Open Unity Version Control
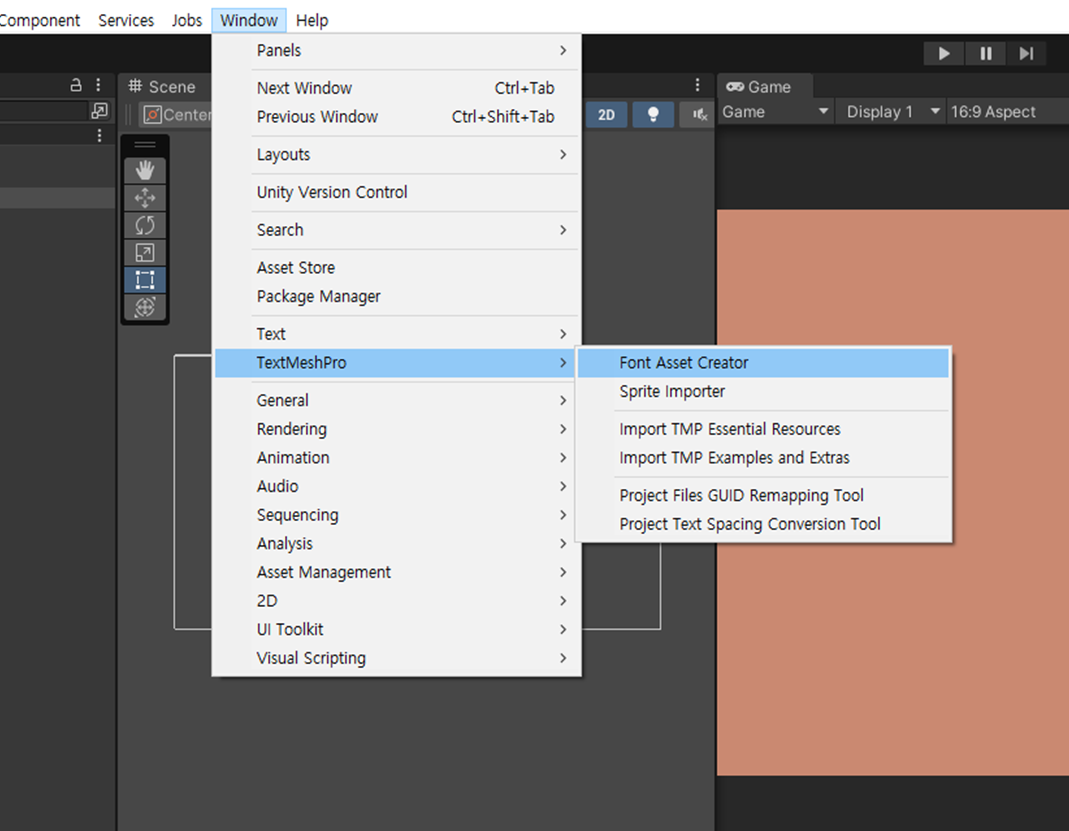Screen dimensions: 1069x831 [x=397, y=192]
